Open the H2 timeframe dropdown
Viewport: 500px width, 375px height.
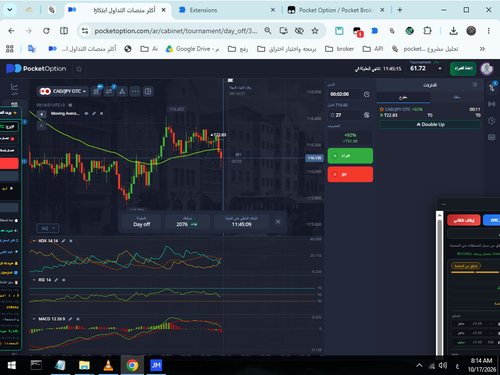tap(48, 228)
